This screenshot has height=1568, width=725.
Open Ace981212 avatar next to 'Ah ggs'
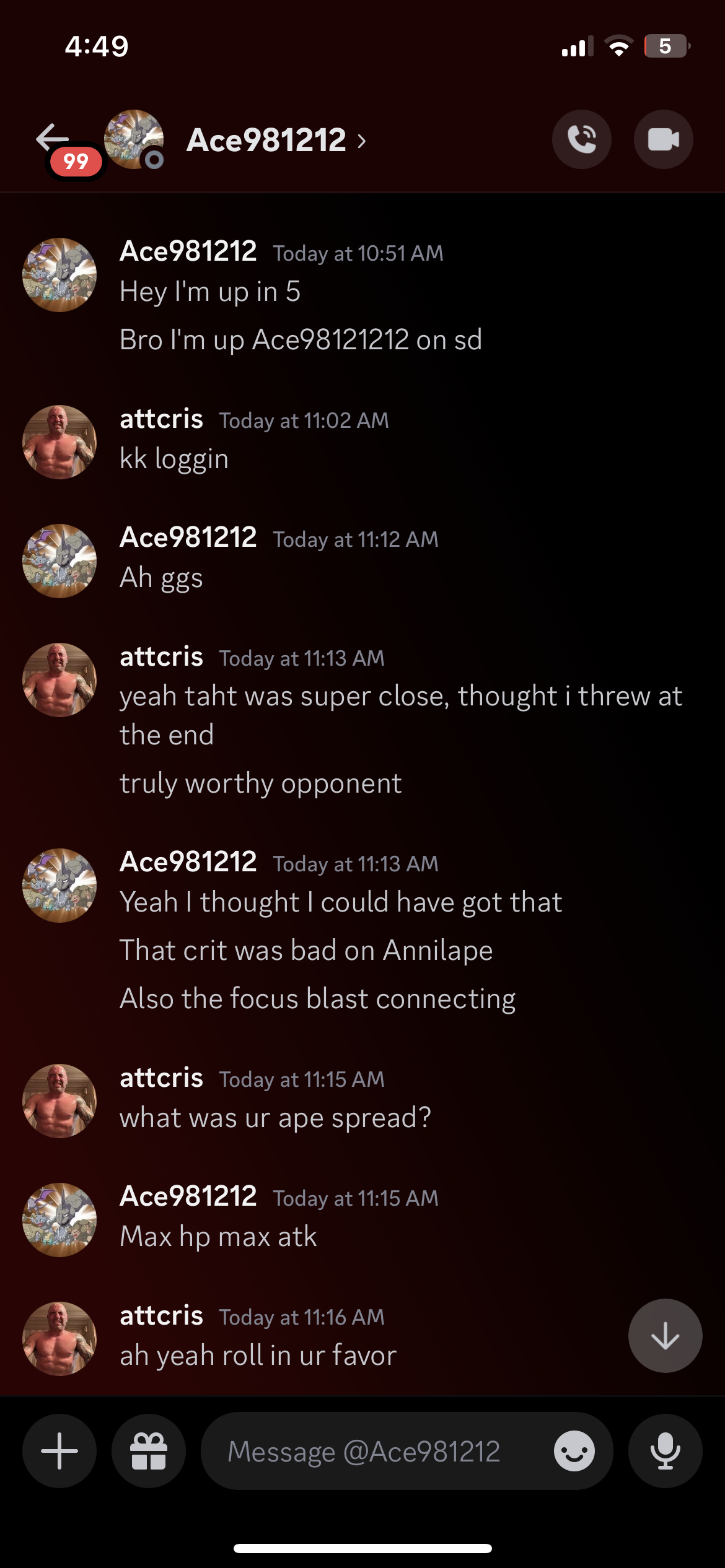59,561
